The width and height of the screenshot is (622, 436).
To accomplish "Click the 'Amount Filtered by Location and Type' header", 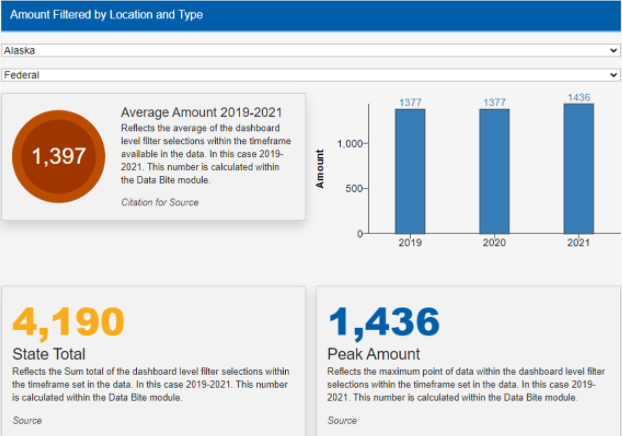I will coord(106,15).
